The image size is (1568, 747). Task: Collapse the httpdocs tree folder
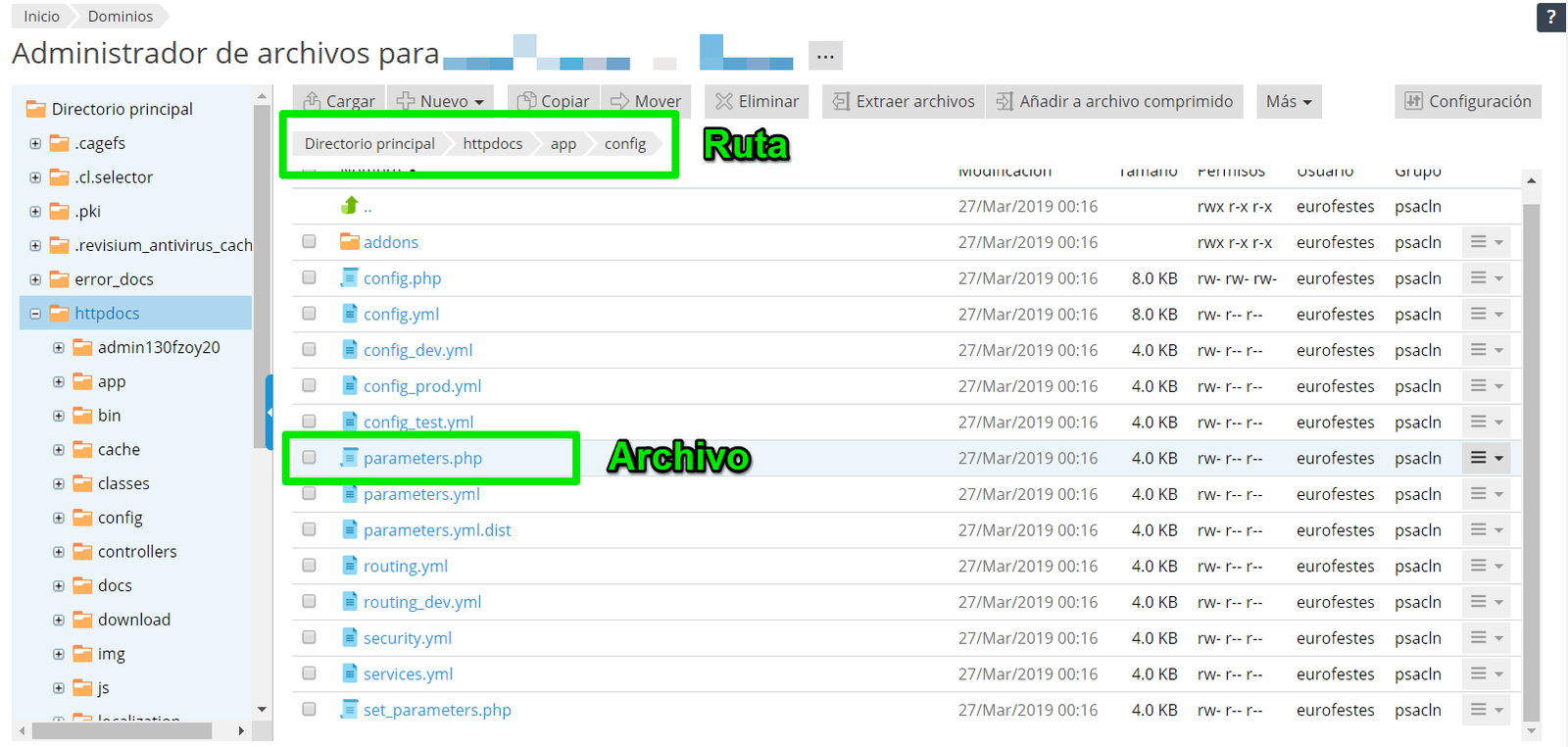click(35, 314)
